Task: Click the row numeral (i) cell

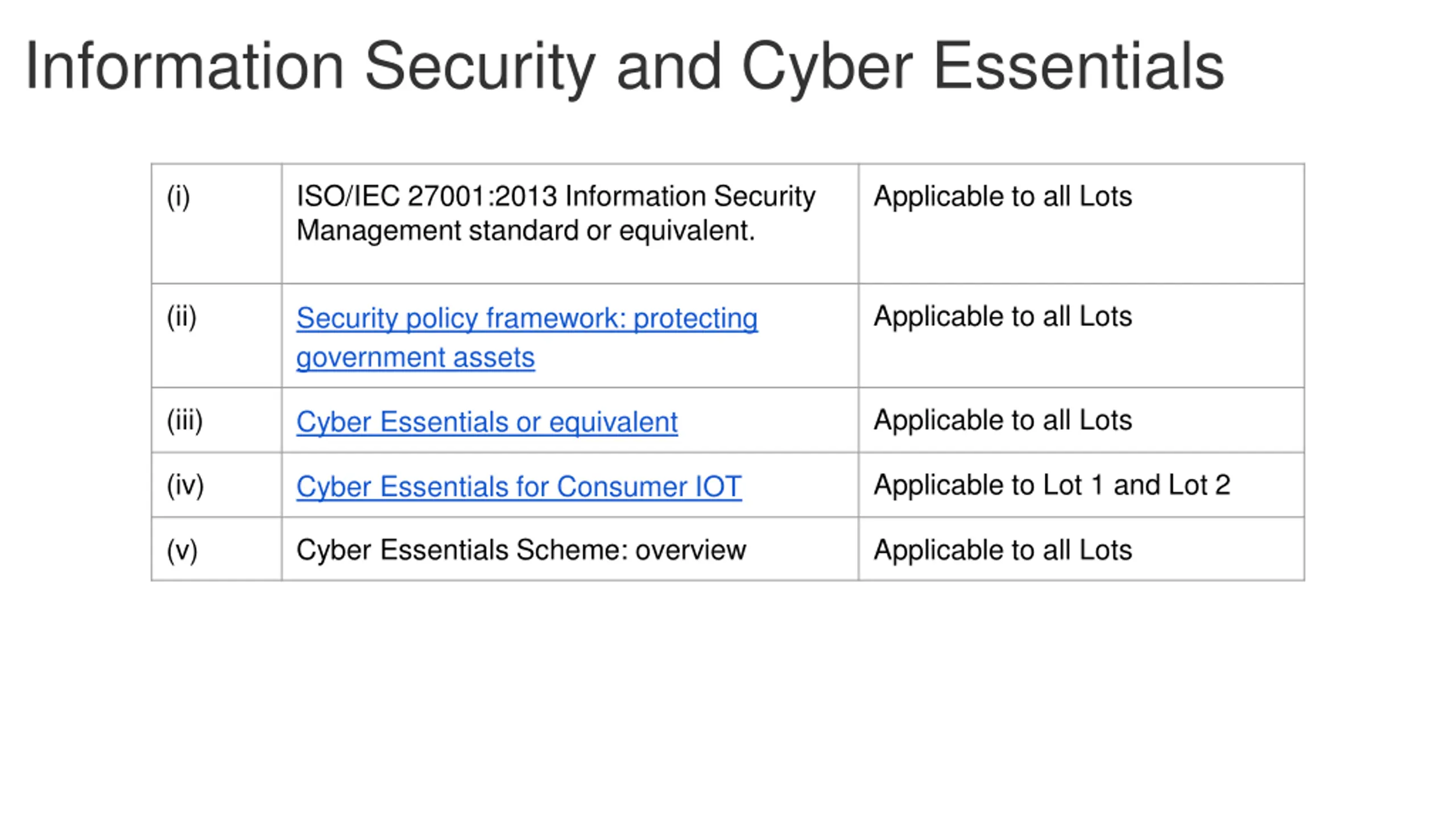Action: click(x=178, y=197)
